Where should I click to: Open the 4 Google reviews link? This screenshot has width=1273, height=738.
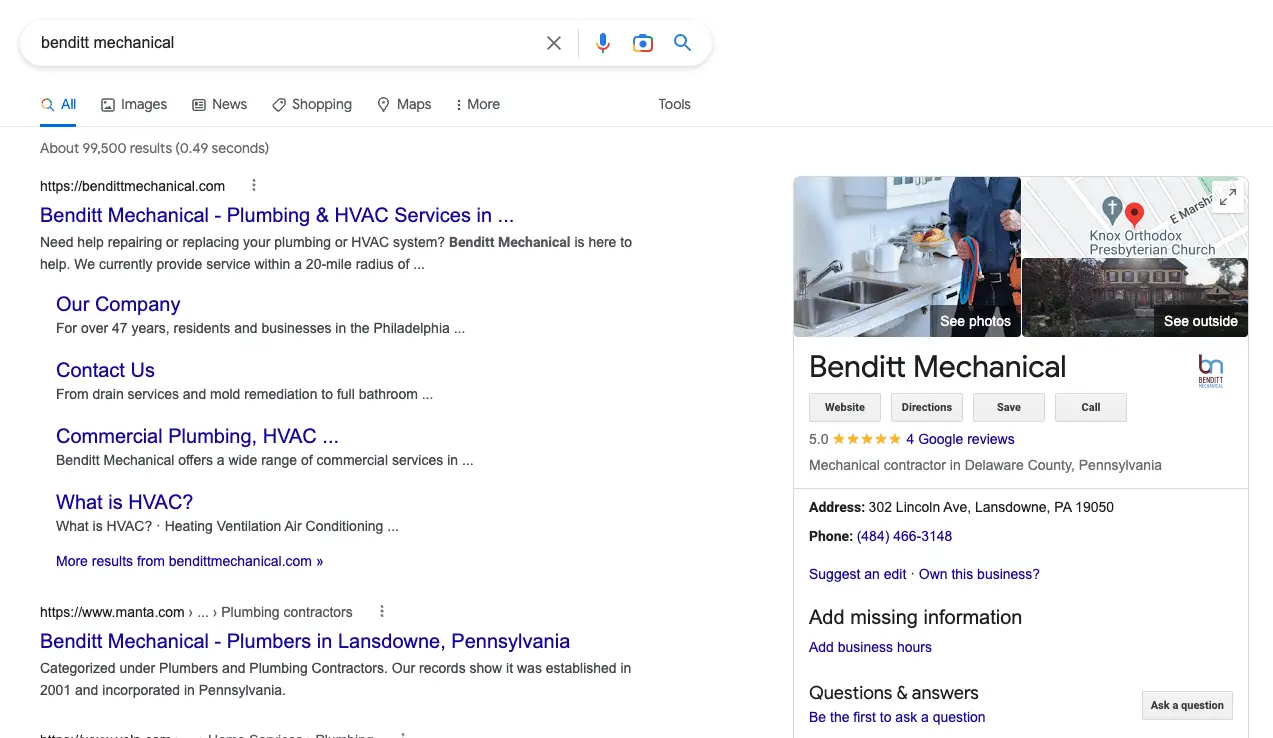(x=960, y=439)
